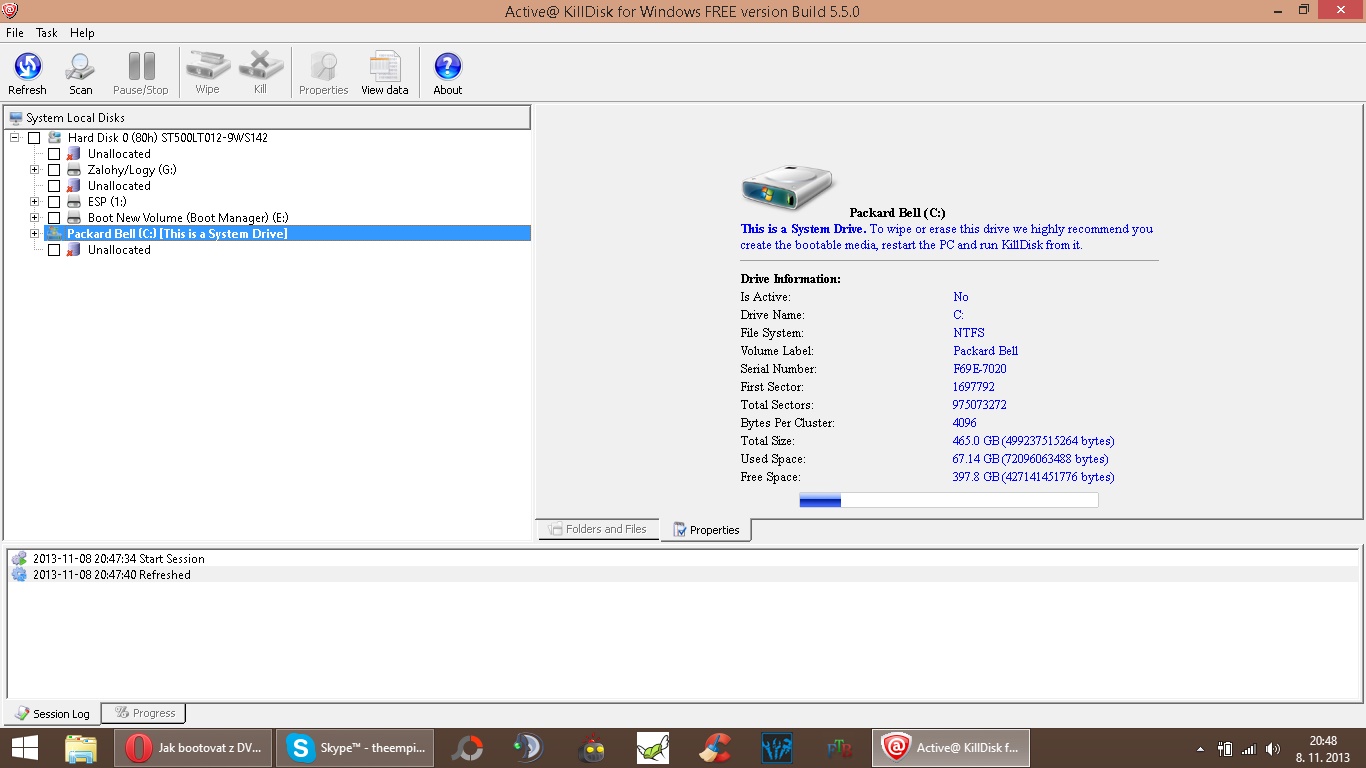1366x768 pixels.
Task: Select the Hard Disk 0 (80h) ST500LT012-9WS142 label
Action: pyautogui.click(x=168, y=138)
